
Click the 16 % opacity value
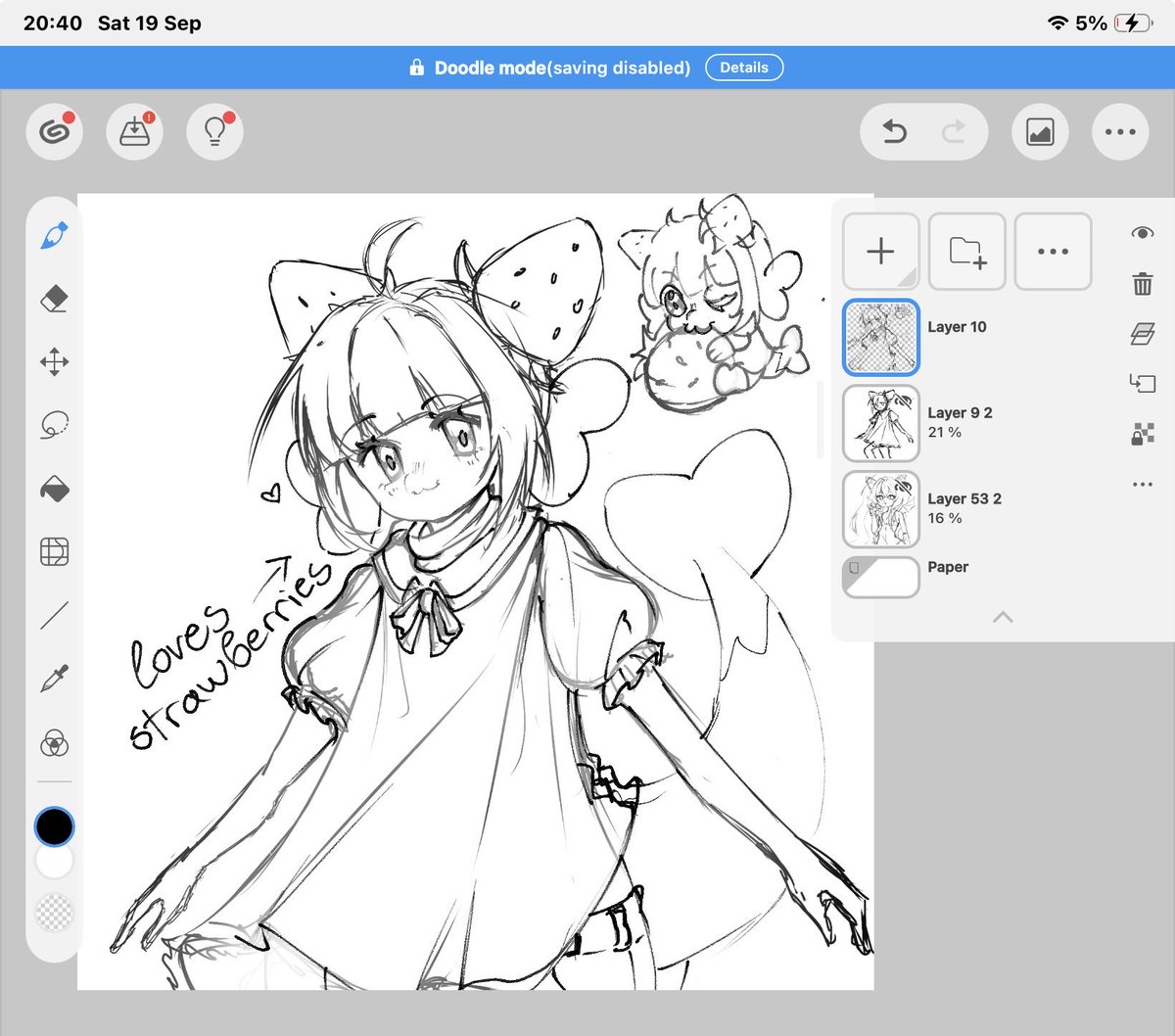944,518
